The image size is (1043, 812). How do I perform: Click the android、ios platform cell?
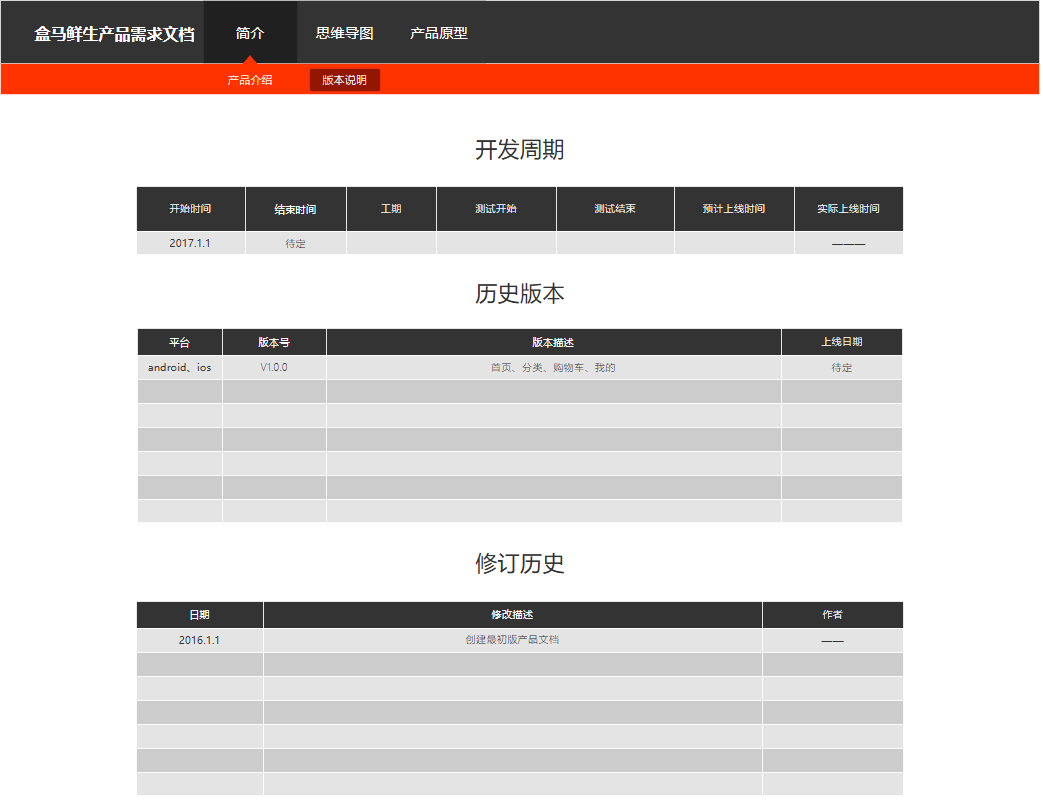click(x=180, y=367)
